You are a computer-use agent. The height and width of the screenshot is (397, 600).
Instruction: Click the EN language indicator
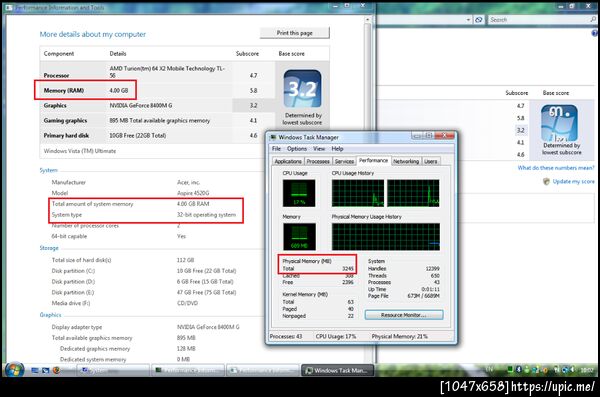pyautogui.click(x=489, y=369)
